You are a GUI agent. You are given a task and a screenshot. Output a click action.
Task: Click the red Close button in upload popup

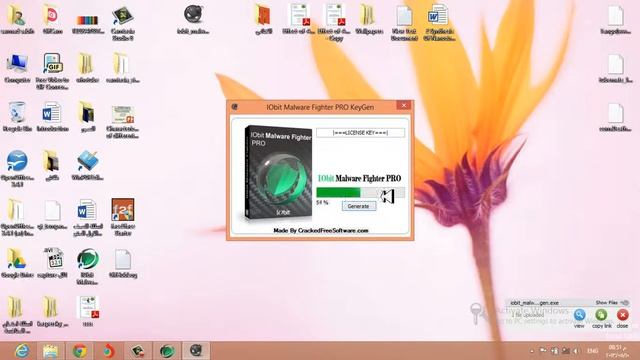622,315
